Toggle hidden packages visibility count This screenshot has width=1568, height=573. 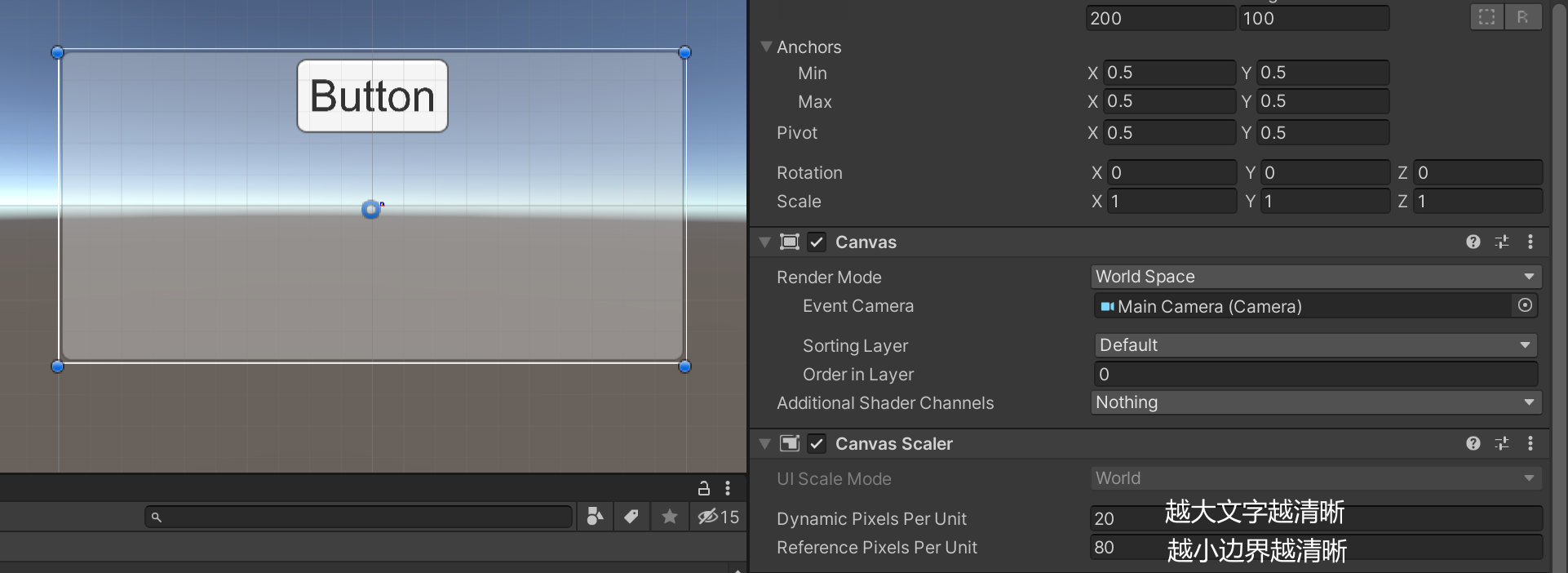point(718,516)
